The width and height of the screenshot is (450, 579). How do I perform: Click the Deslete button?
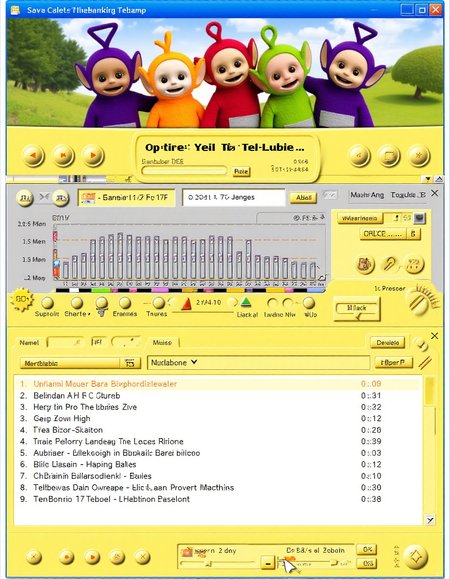coord(387,343)
